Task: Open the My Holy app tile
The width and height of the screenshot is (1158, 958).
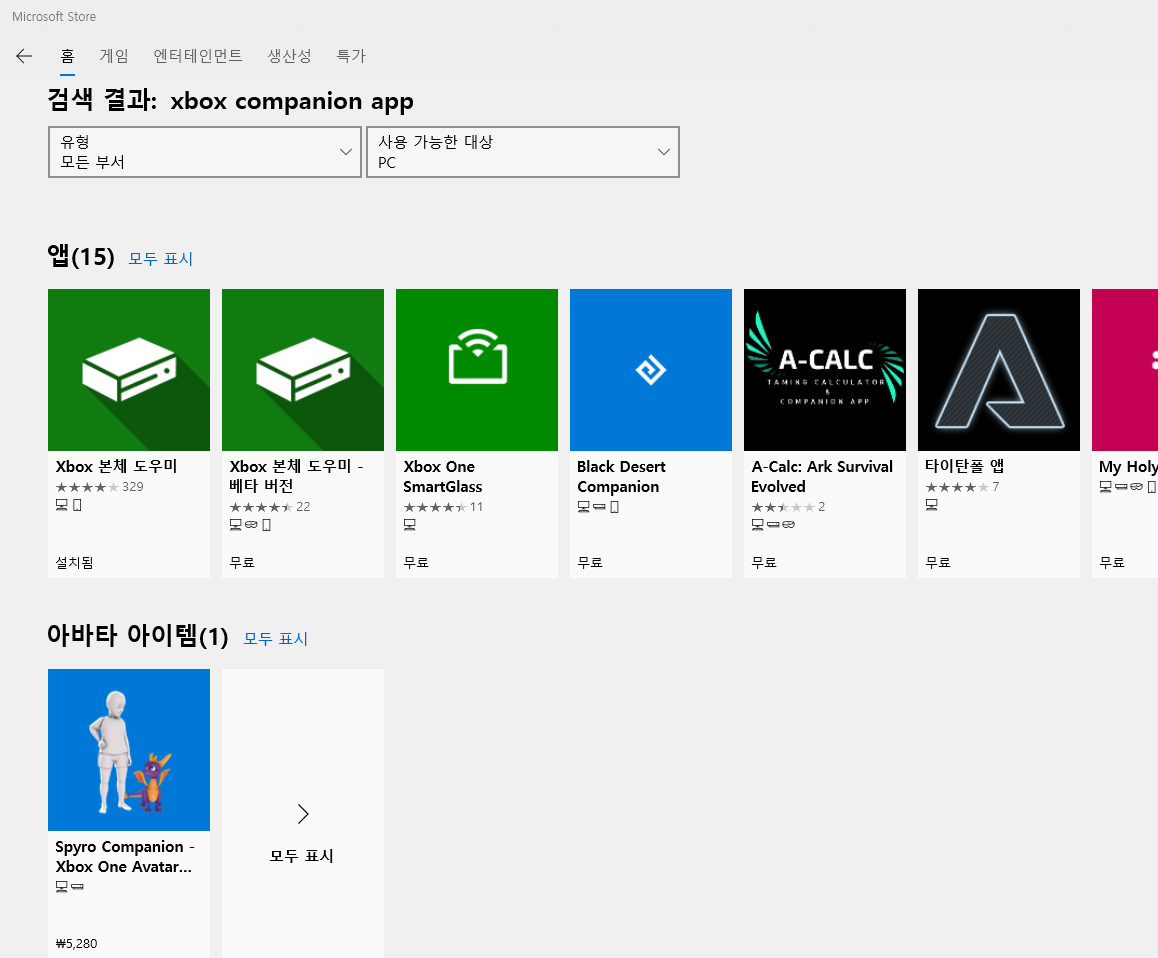Action: point(1125,433)
